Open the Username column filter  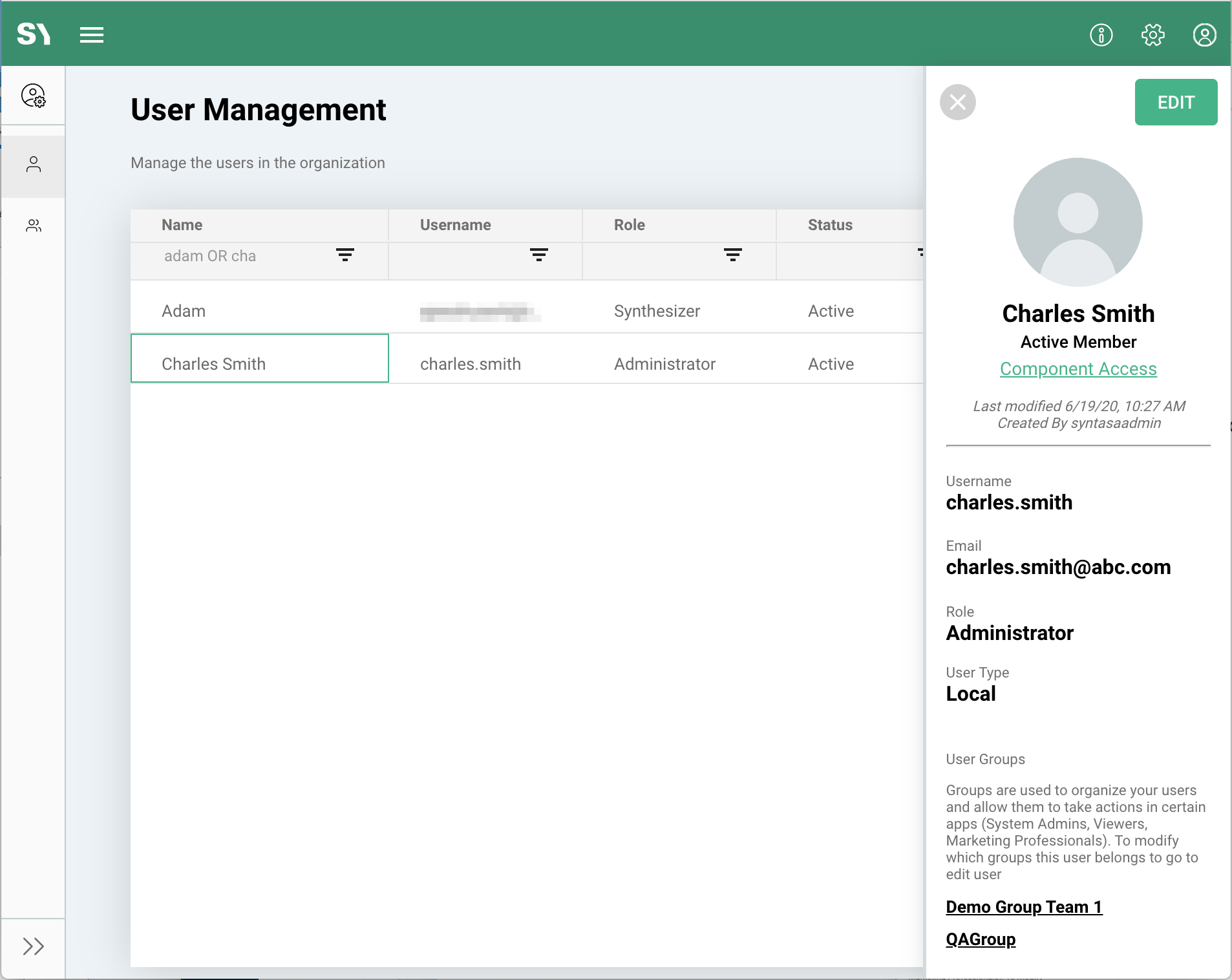(539, 255)
